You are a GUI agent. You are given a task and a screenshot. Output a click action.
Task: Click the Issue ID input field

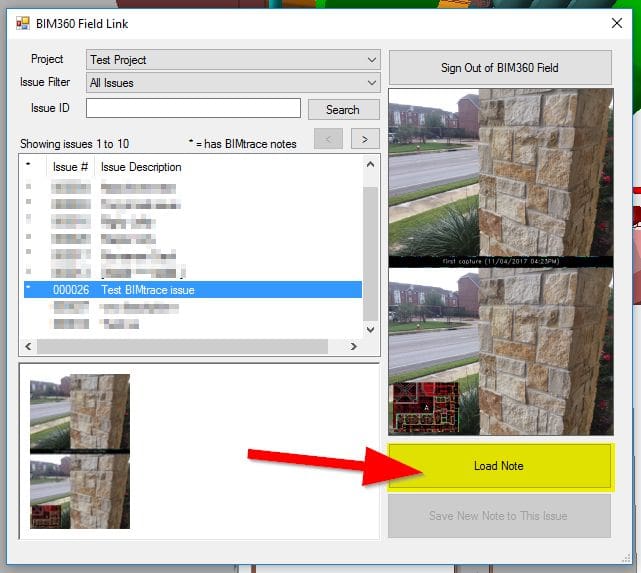click(x=193, y=108)
